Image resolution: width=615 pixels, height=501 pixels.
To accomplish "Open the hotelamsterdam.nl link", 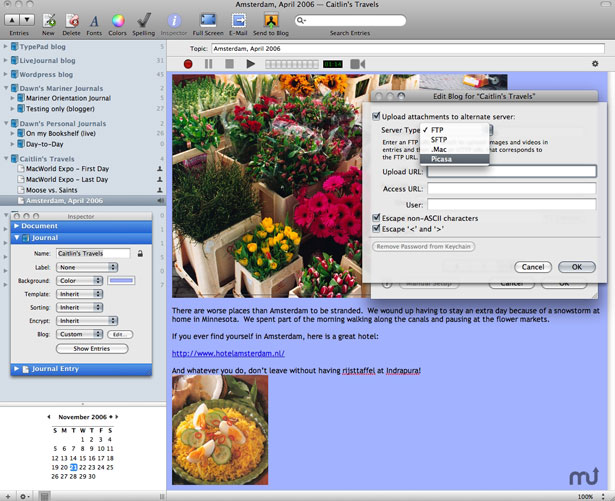I will 228,353.
